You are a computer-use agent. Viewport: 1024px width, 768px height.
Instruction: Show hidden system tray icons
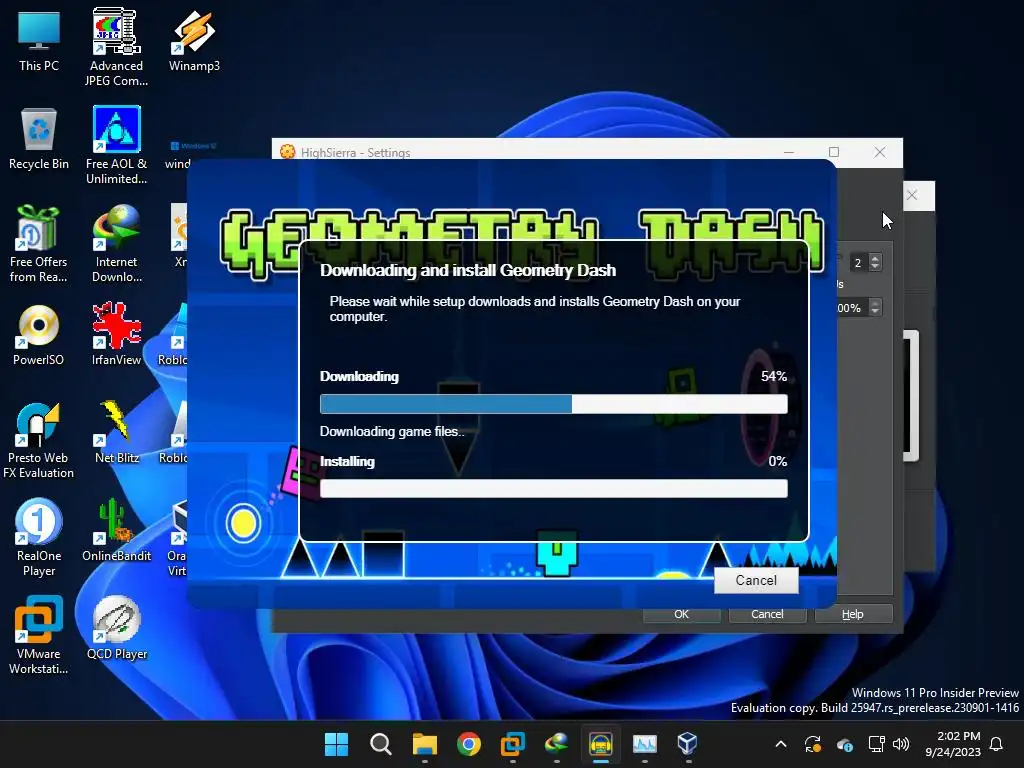click(x=780, y=744)
